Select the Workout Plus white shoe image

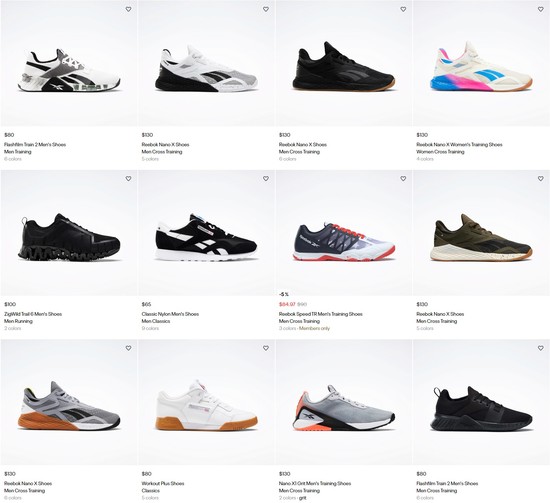[206, 405]
